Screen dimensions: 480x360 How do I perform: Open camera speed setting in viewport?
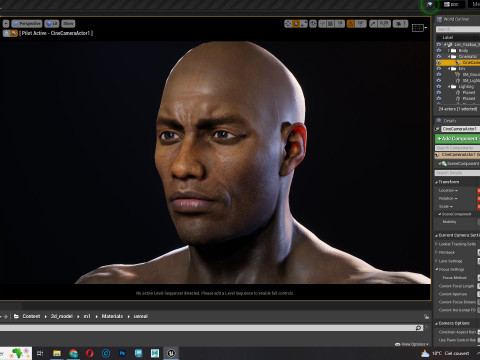(400, 24)
